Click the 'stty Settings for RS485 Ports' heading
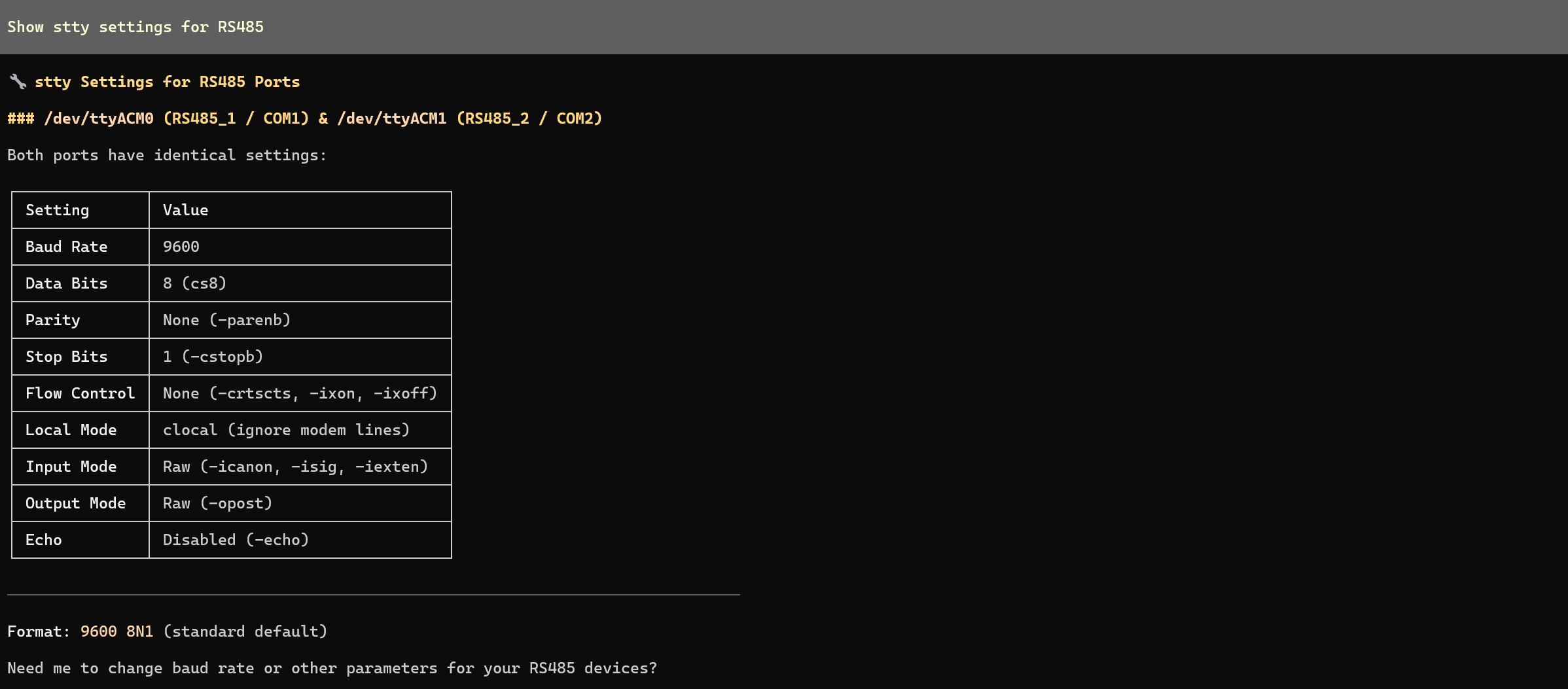Image resolution: width=1568 pixels, height=689 pixels. 167,82
